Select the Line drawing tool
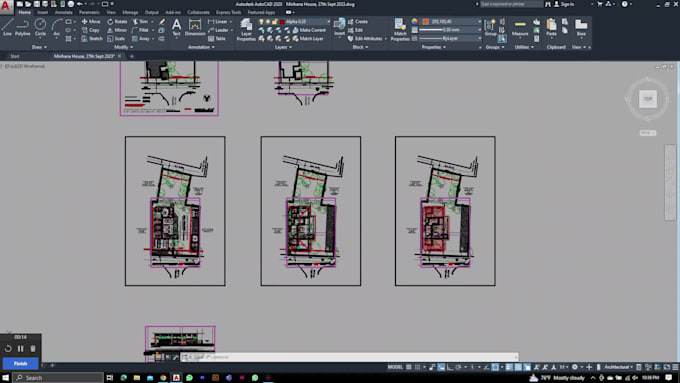The image size is (680, 383). (x=7, y=27)
